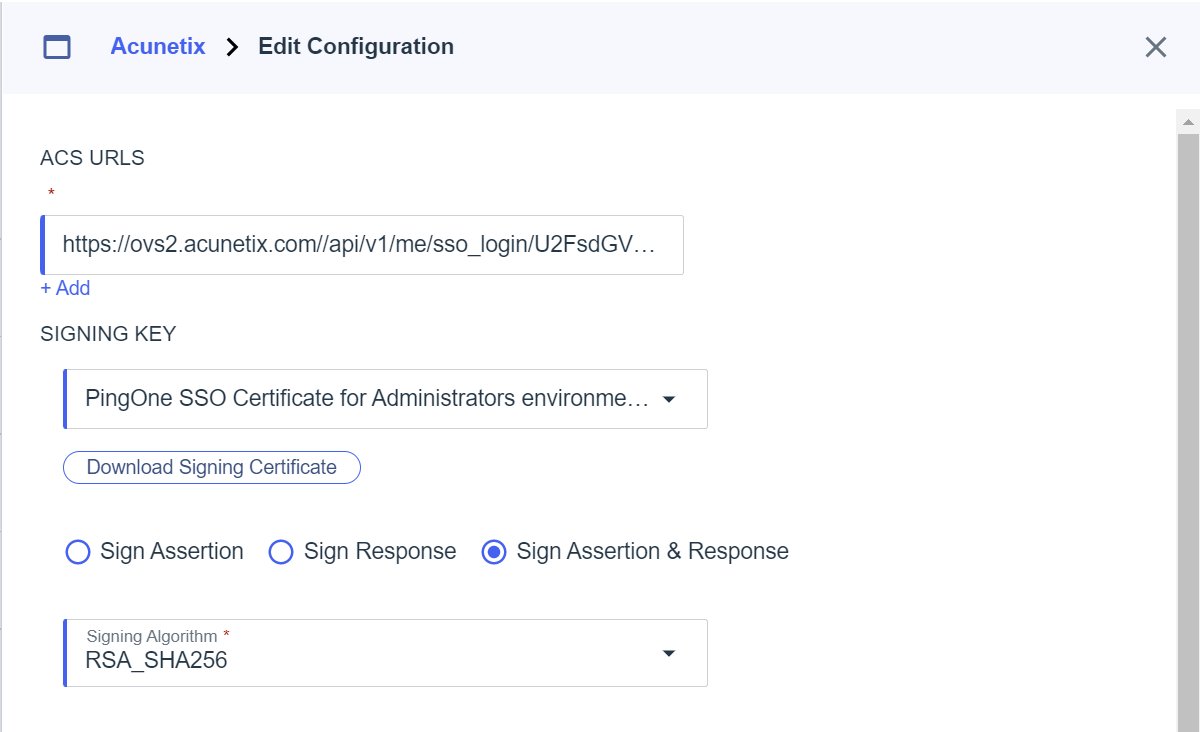Focus the ACS URL input field
1200x732 pixels.
click(362, 244)
